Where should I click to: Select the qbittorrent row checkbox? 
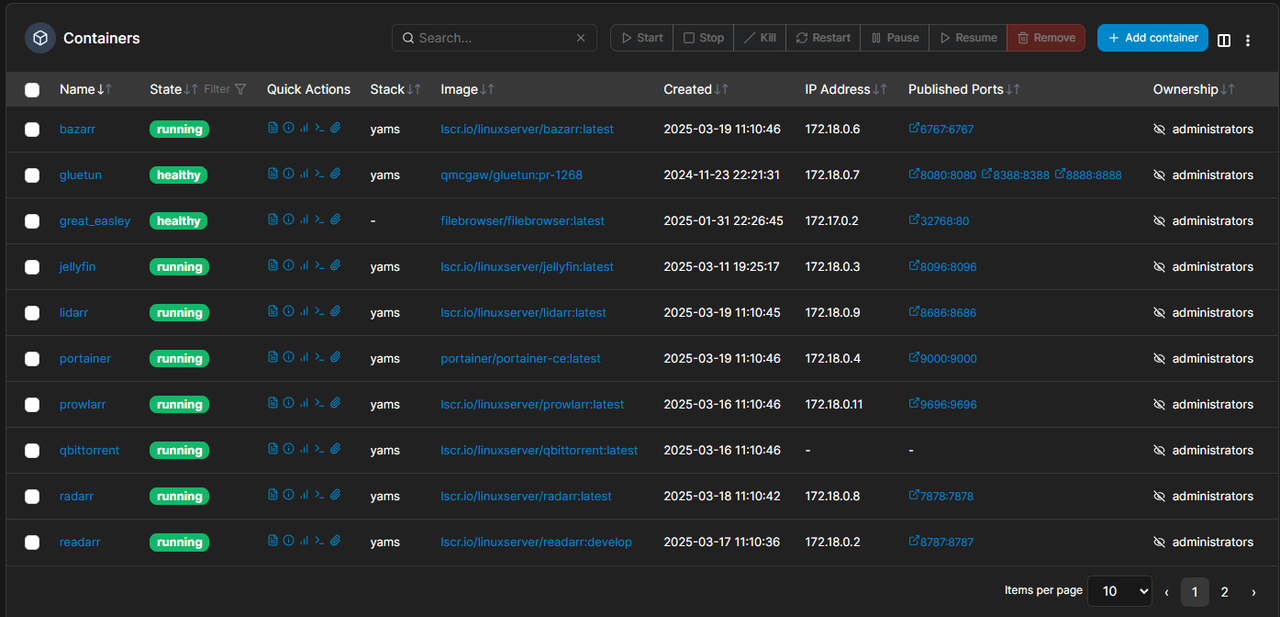pos(32,451)
